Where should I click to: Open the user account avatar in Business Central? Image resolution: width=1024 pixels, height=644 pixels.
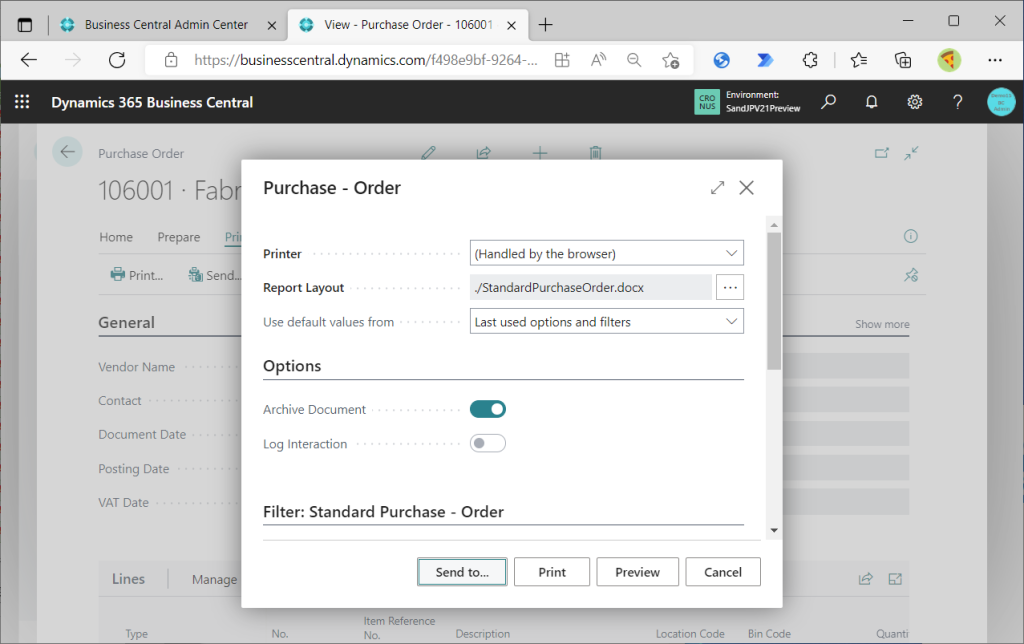tap(1001, 102)
